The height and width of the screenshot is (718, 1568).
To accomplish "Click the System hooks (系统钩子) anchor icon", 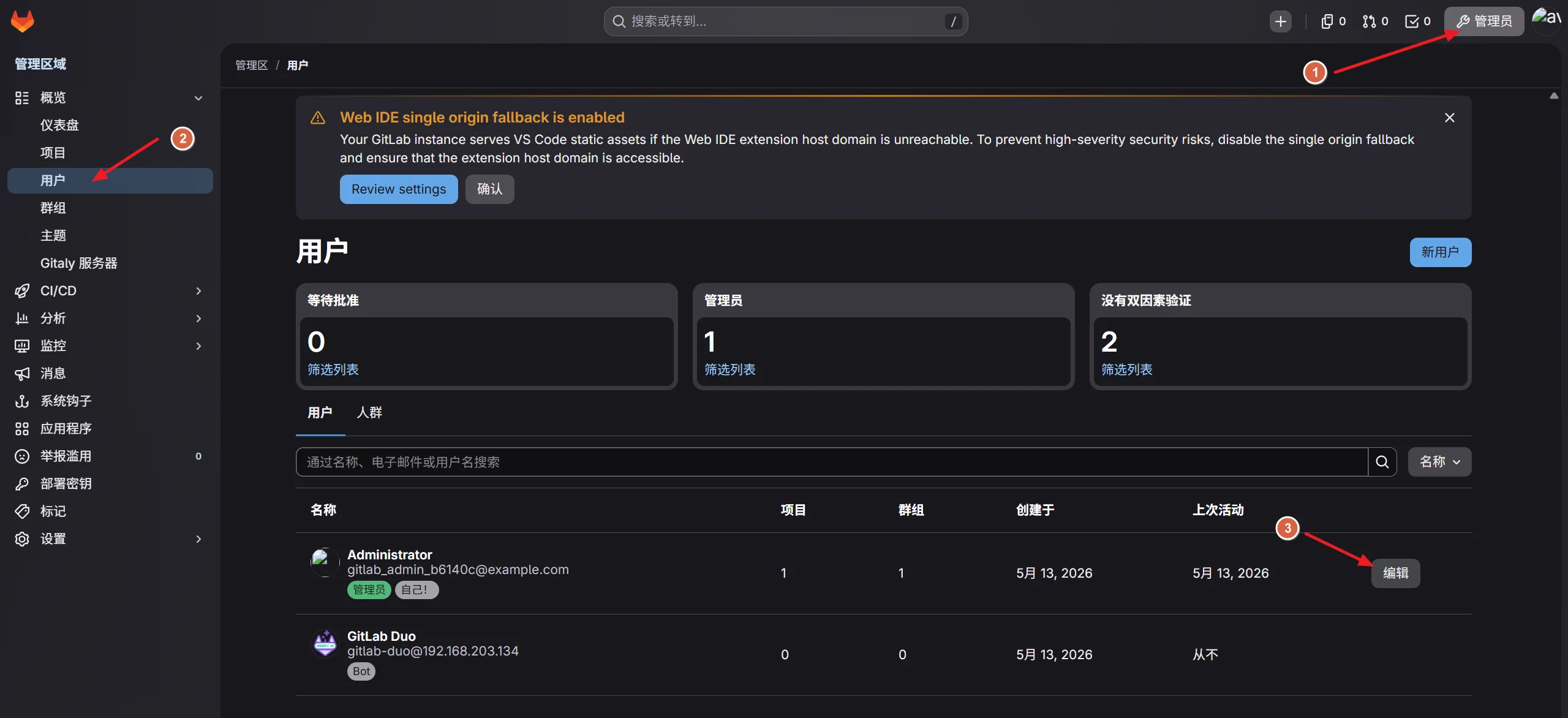I will (22, 401).
